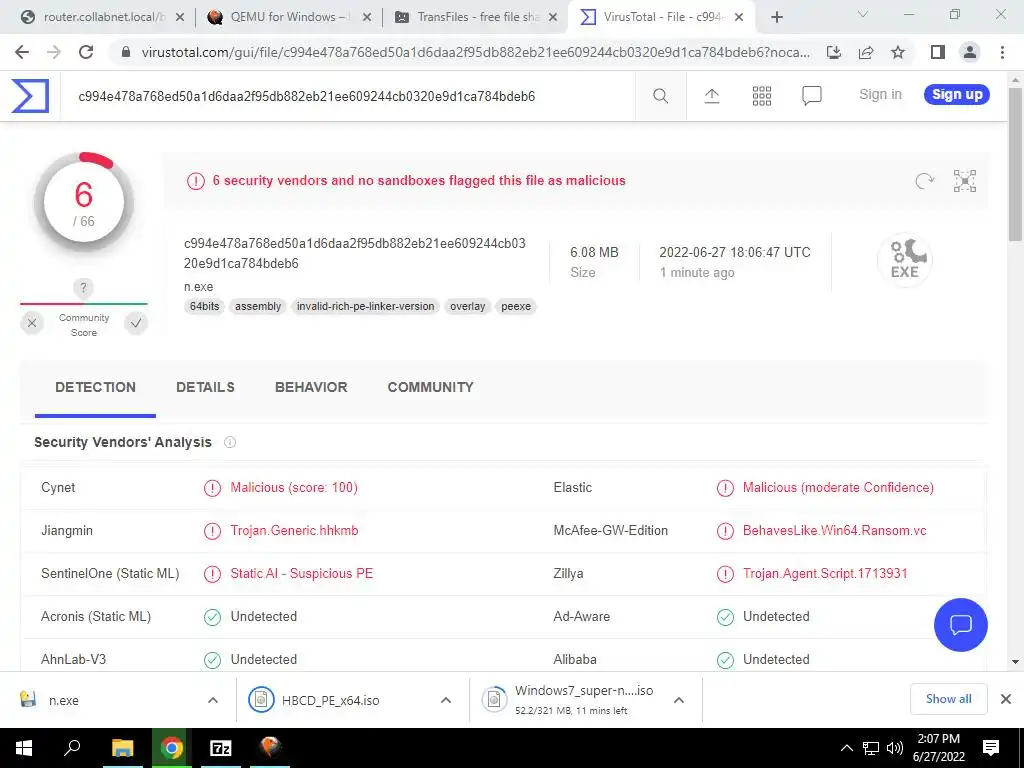Open a new browser tab

coord(776,17)
